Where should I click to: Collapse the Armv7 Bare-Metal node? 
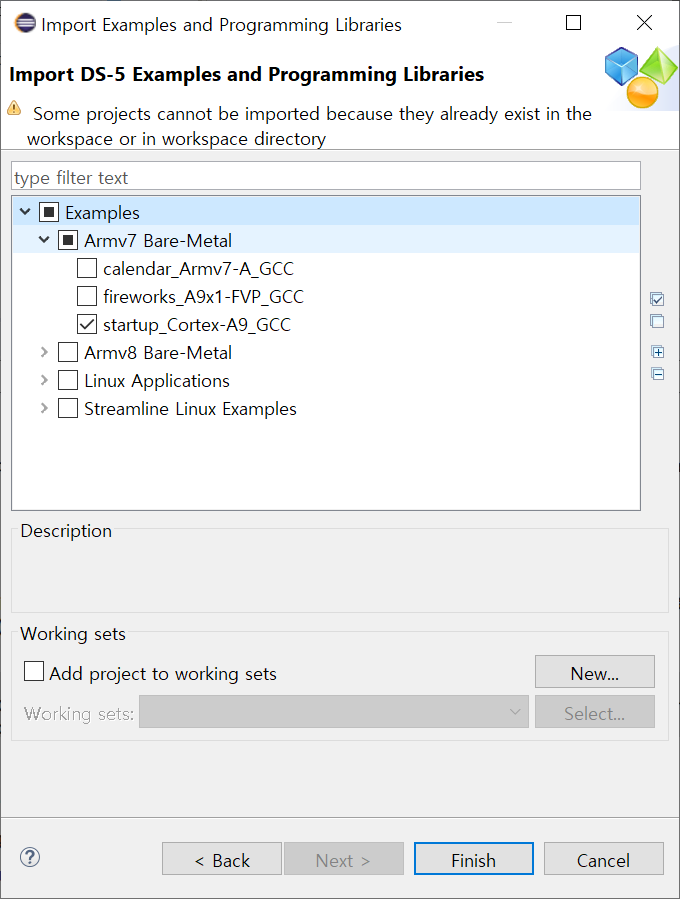click(x=44, y=240)
